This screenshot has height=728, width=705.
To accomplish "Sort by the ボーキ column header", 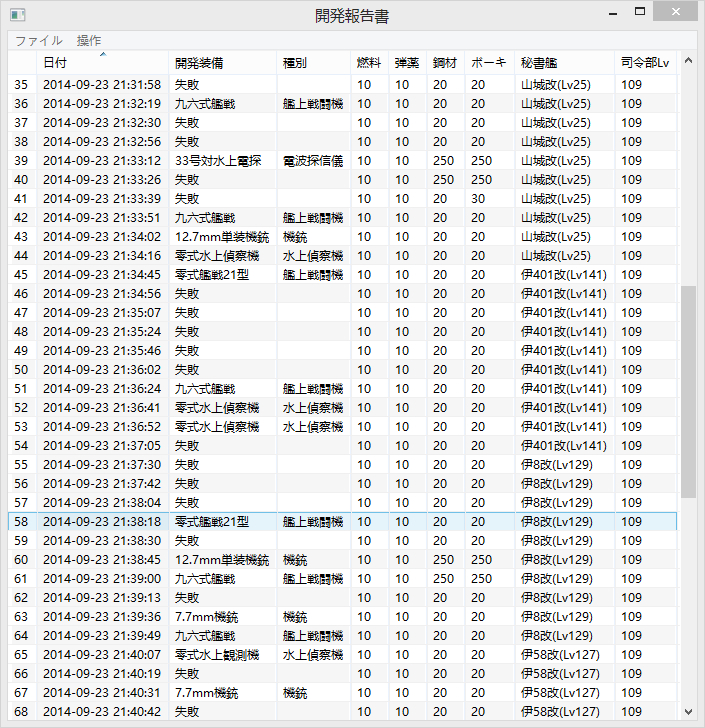I will [490, 63].
